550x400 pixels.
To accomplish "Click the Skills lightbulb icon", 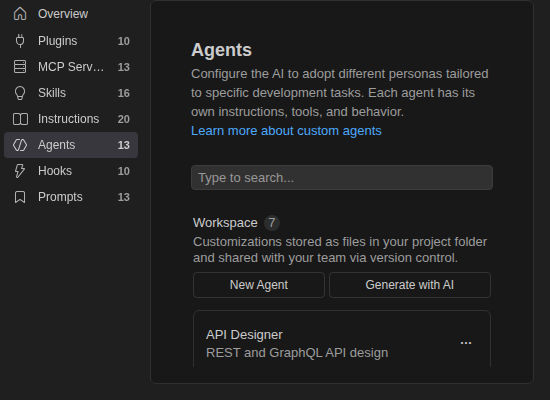I will [20, 93].
